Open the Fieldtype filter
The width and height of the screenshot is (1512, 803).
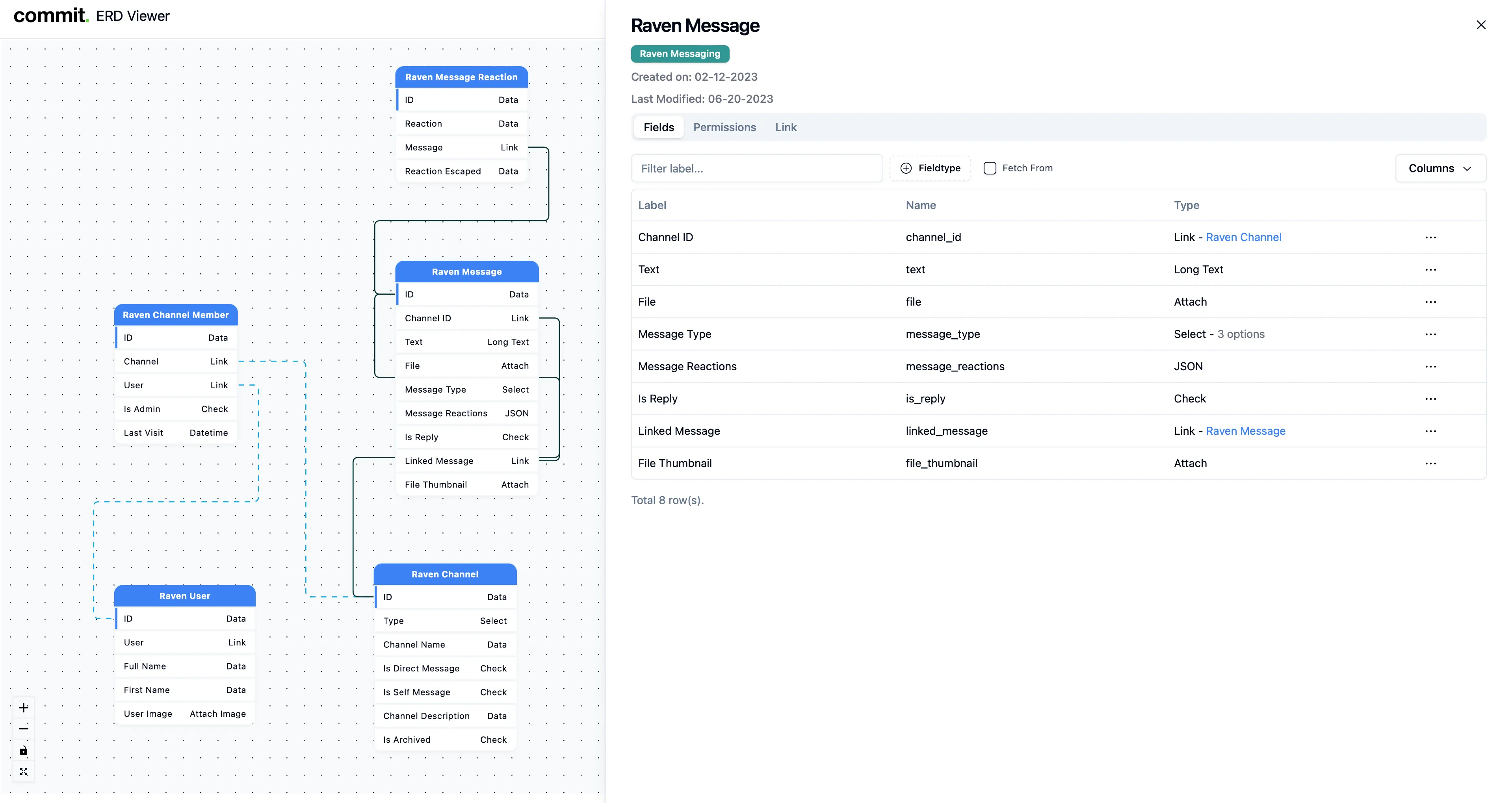click(x=931, y=168)
